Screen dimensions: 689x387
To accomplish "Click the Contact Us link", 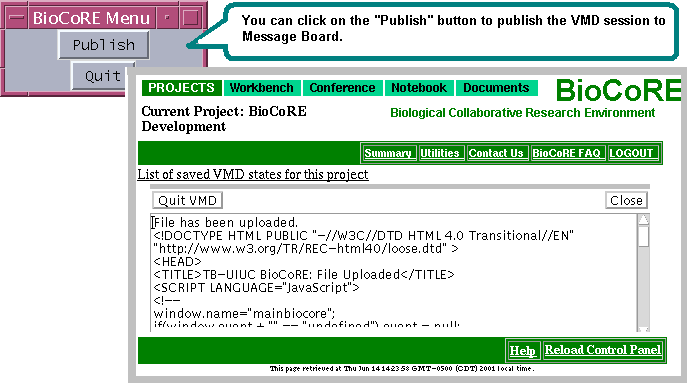I will tap(497, 153).
